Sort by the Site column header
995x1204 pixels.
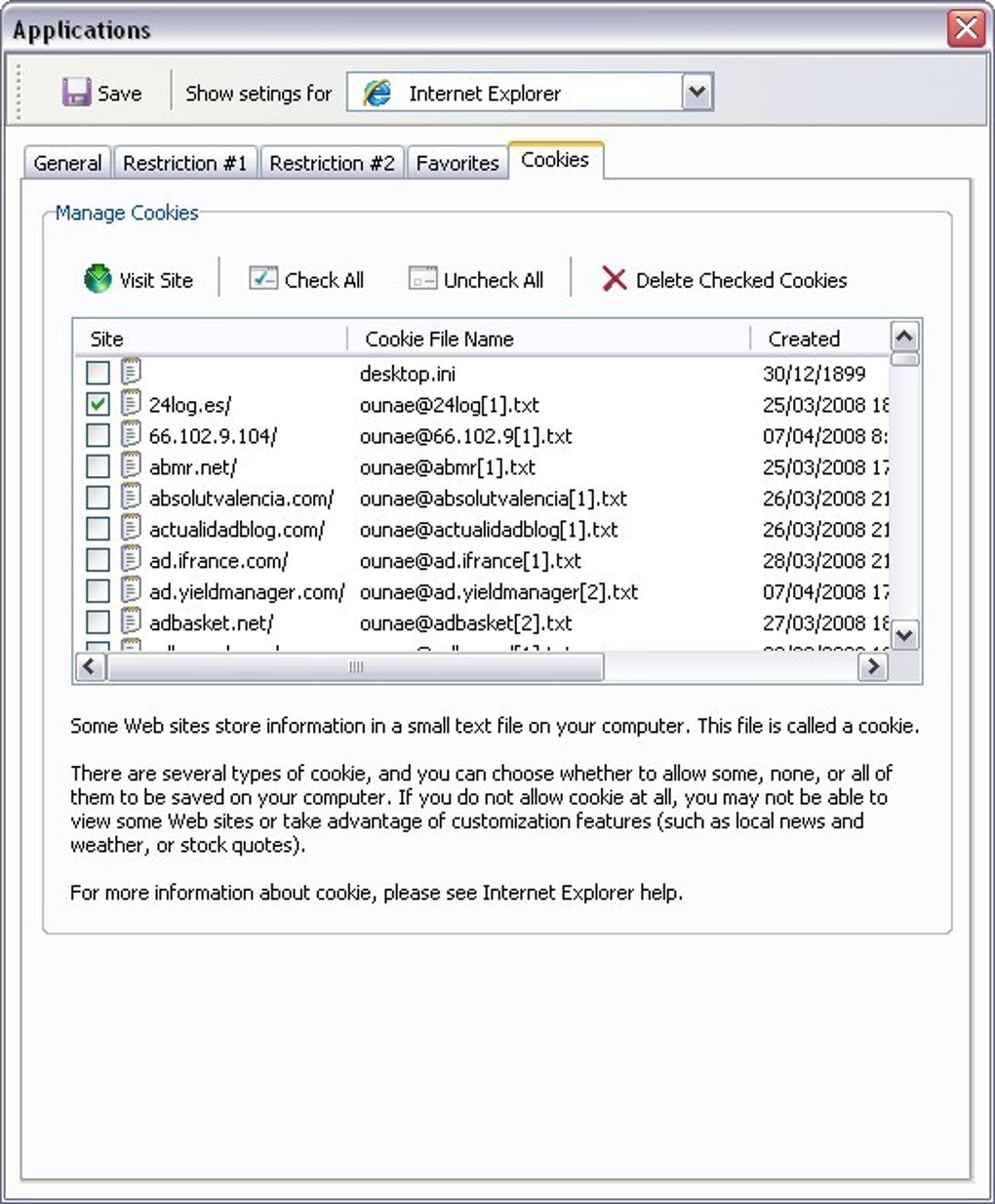coord(211,339)
